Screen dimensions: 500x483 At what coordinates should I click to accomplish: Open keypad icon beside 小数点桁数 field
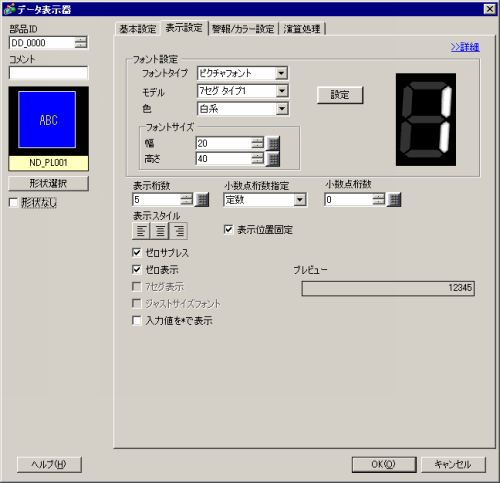(x=394, y=200)
